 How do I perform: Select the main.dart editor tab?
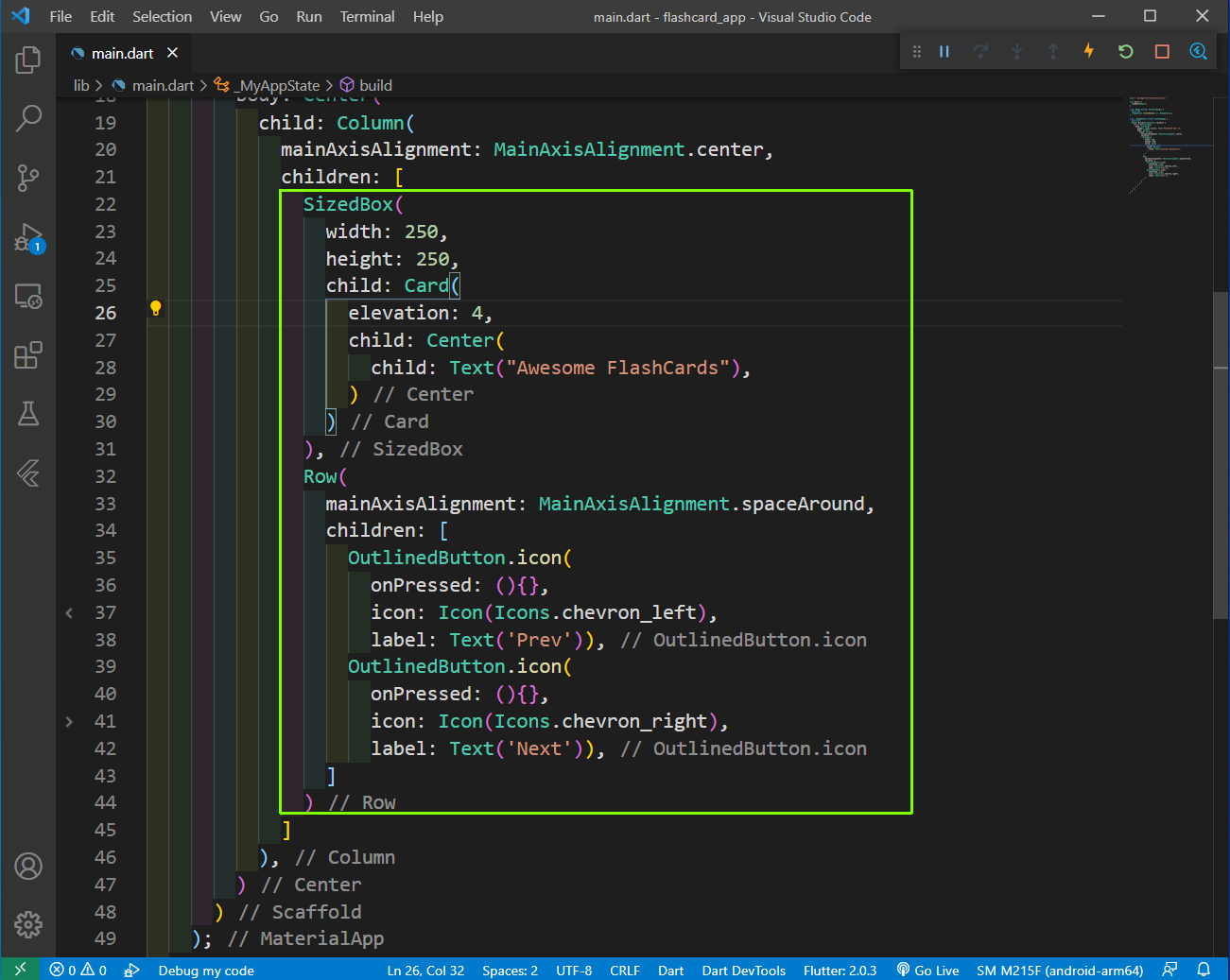pyautogui.click(x=123, y=53)
